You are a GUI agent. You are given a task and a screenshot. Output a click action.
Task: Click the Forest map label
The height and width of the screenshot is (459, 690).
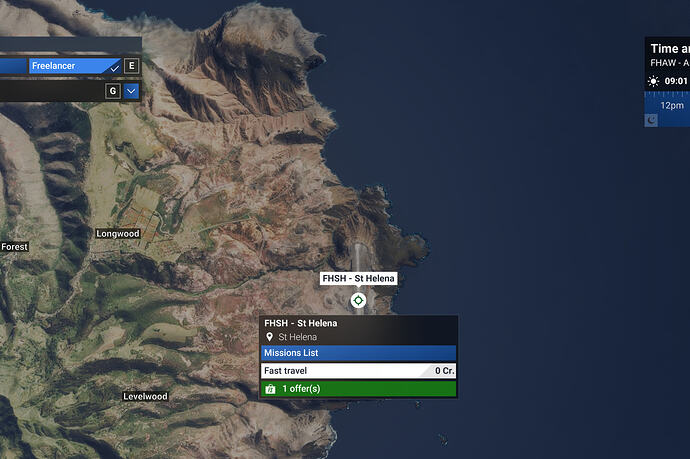tap(14, 247)
